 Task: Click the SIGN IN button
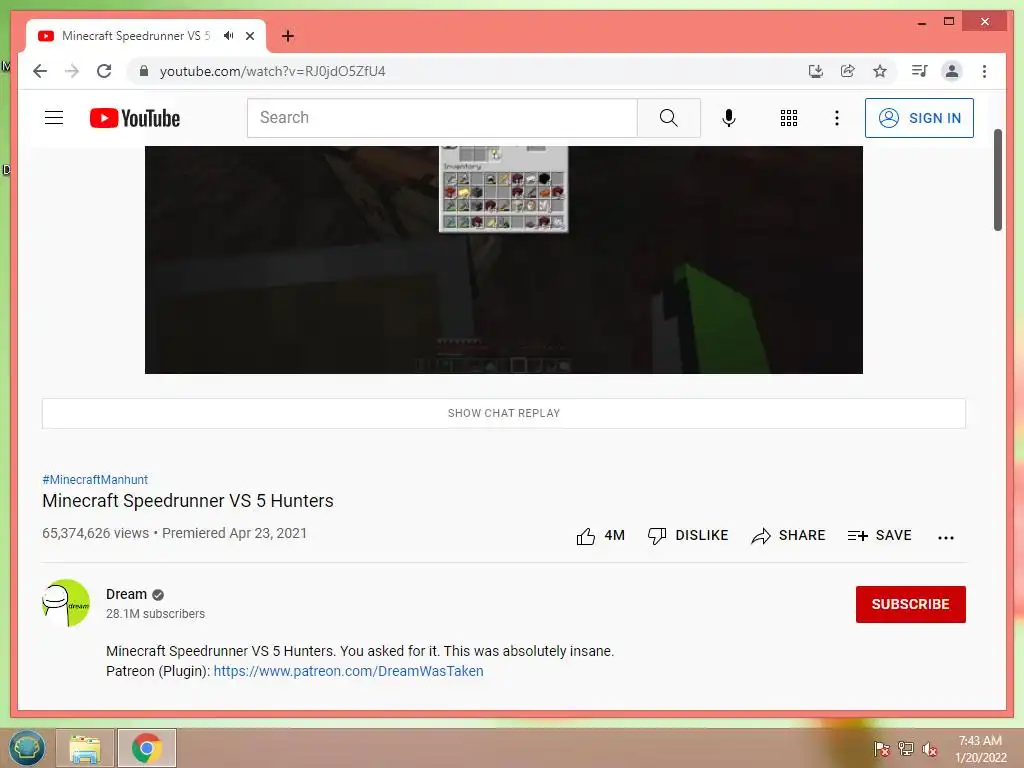click(919, 118)
